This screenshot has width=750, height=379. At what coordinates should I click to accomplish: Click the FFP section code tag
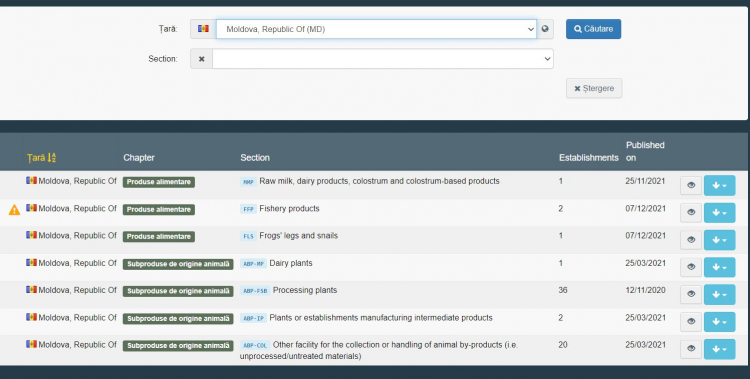click(248, 209)
